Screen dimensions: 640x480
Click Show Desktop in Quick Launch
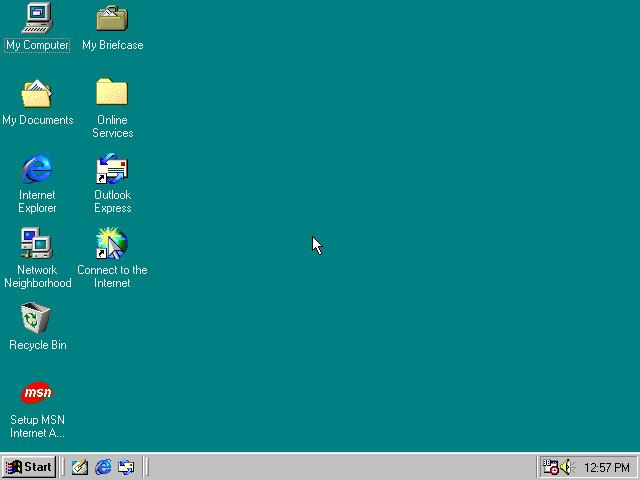(x=80, y=467)
